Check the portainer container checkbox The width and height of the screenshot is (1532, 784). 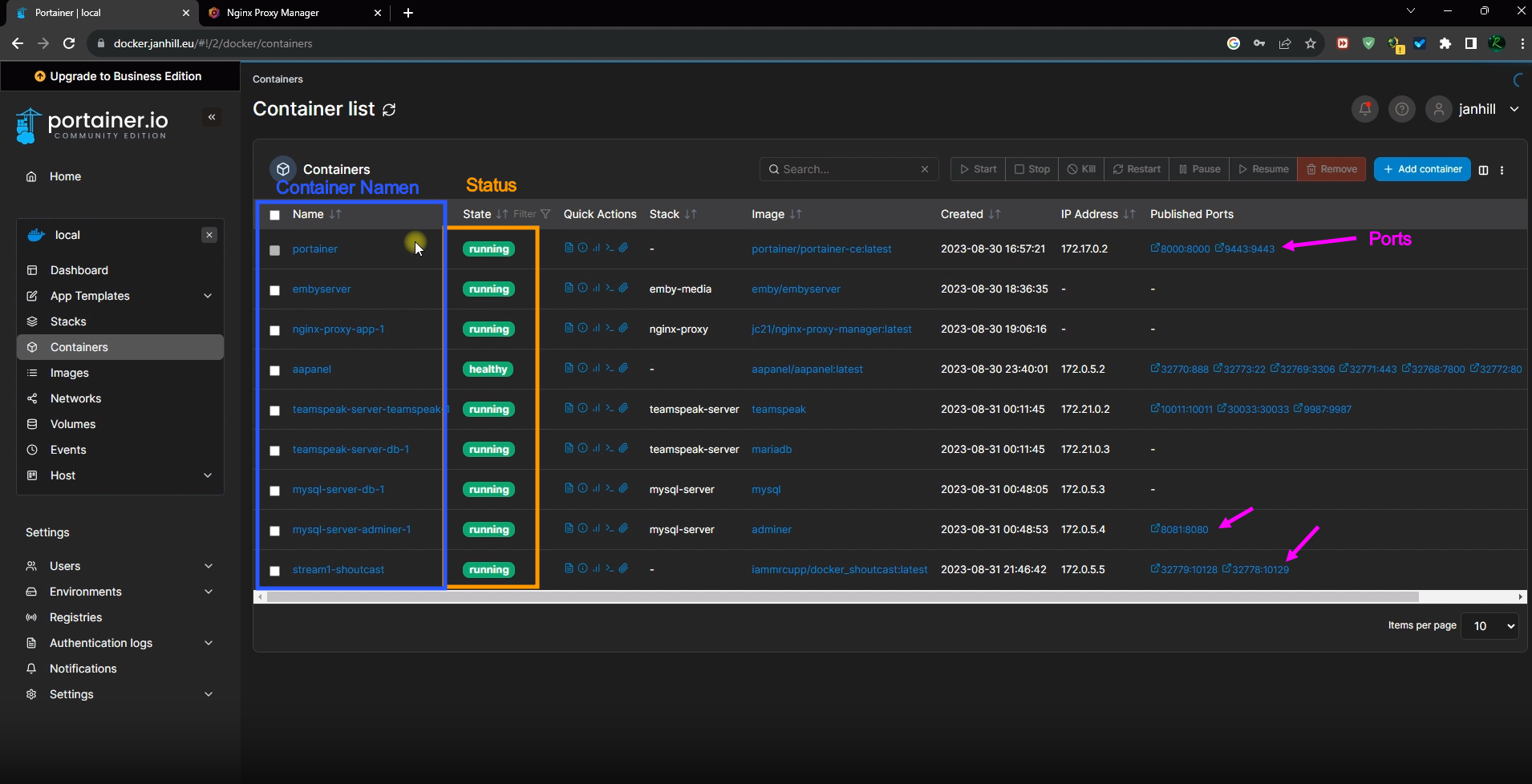274,250
